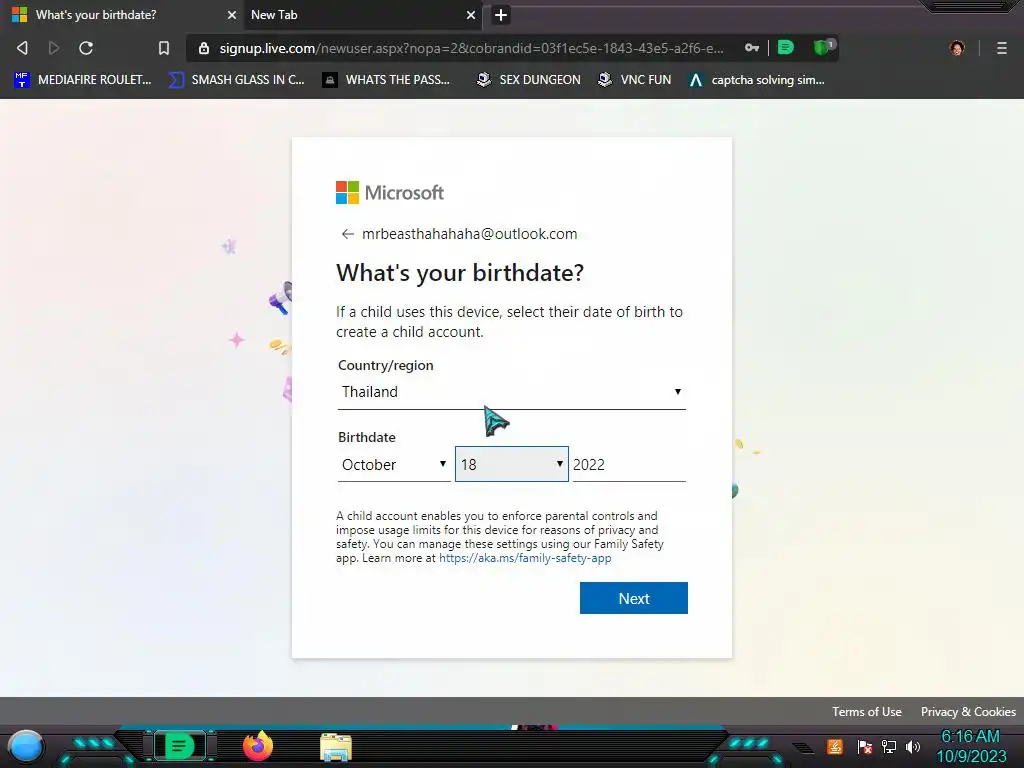Click mrbeasthahahaha@outlook.com text

(470, 234)
